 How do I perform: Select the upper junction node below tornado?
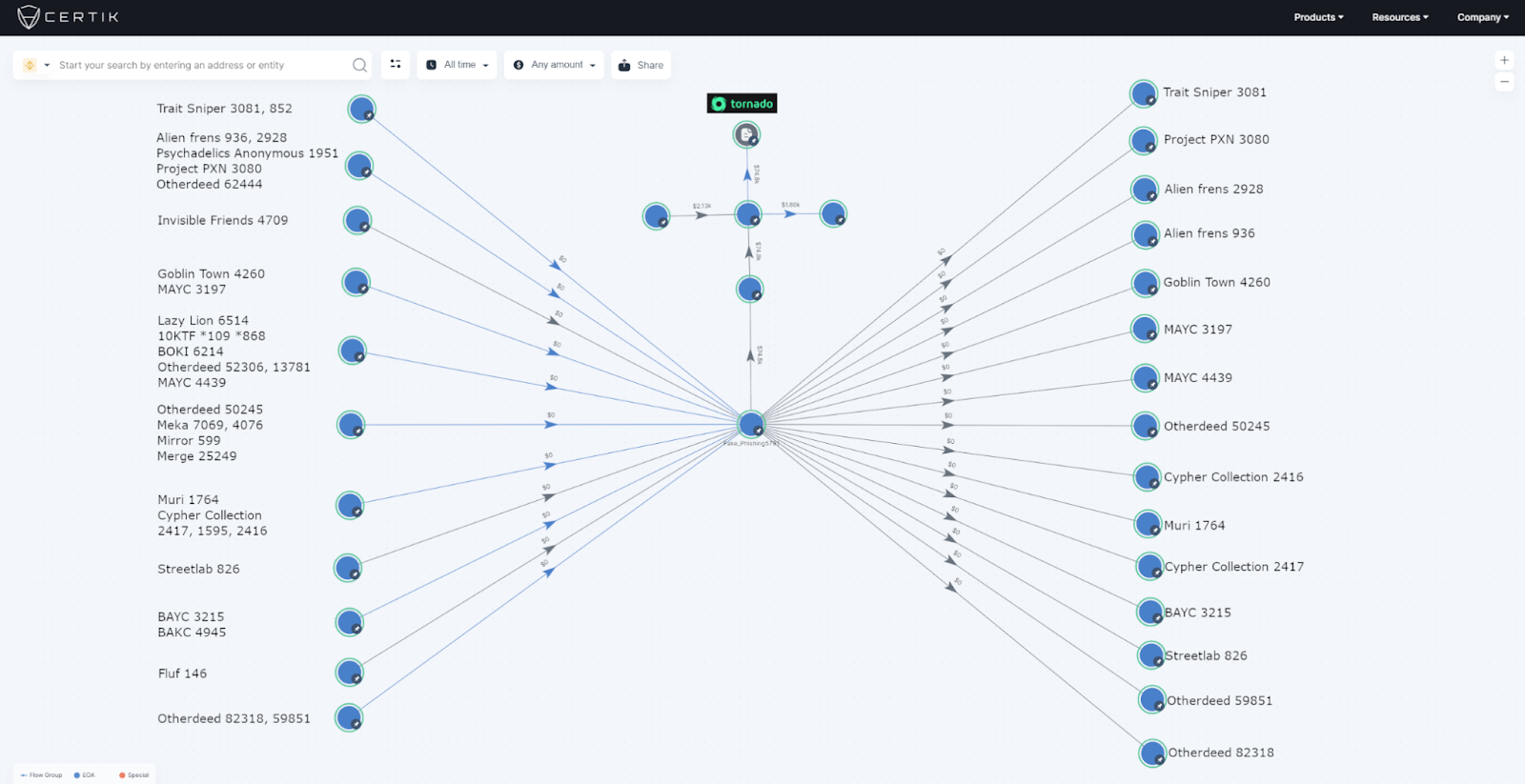pyautogui.click(x=748, y=214)
